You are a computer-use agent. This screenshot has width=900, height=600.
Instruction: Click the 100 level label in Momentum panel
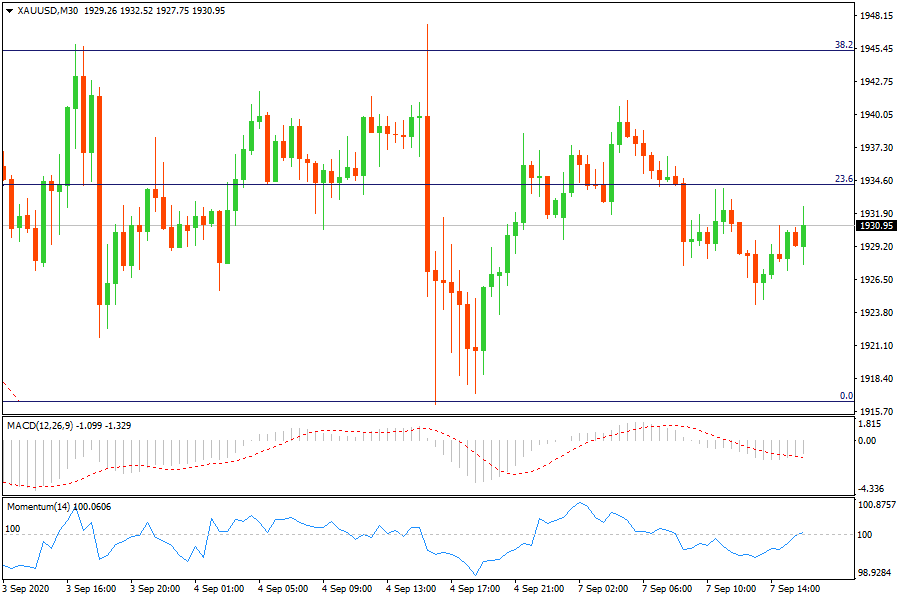[13, 528]
